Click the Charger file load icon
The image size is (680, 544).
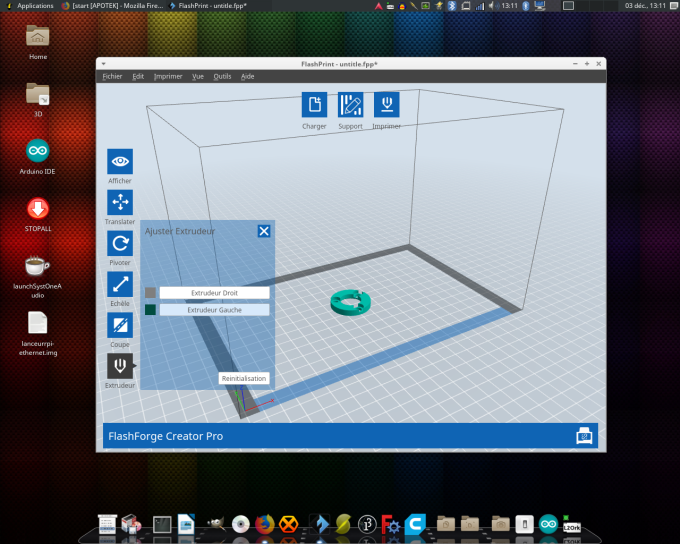pyautogui.click(x=314, y=105)
